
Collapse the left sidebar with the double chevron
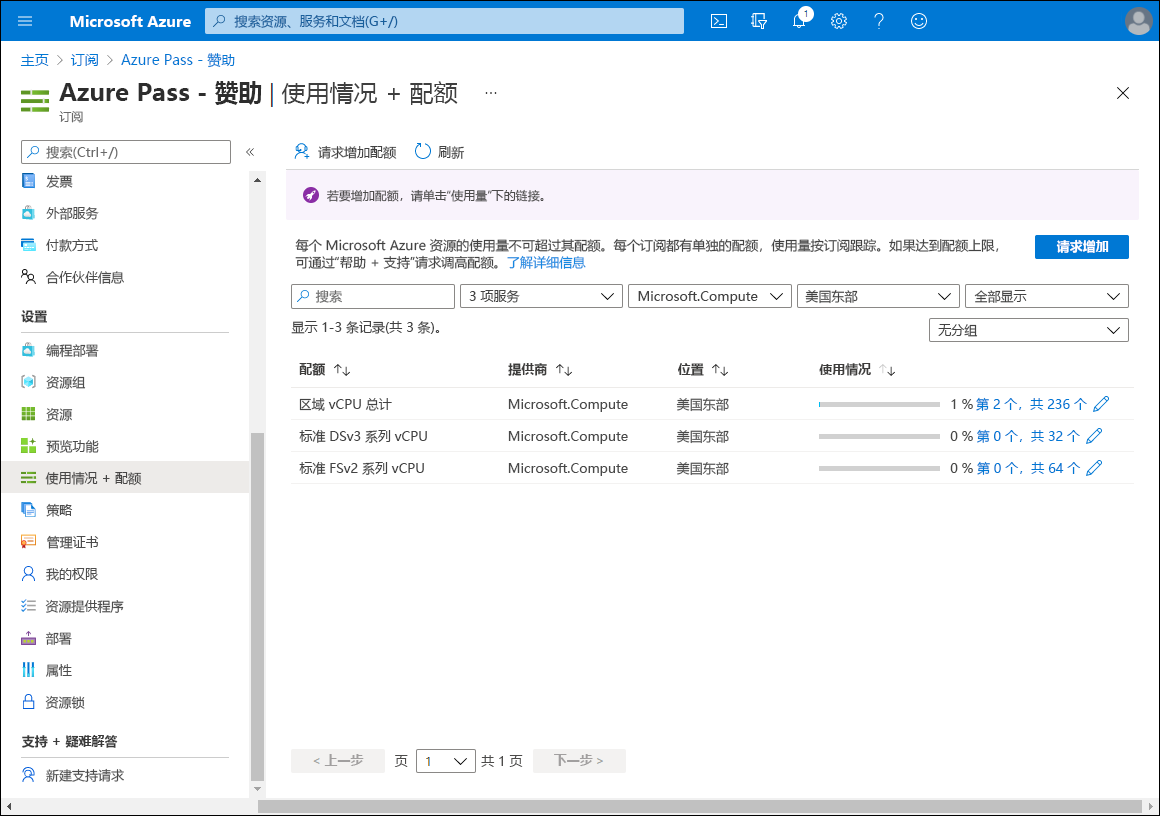[x=250, y=152]
